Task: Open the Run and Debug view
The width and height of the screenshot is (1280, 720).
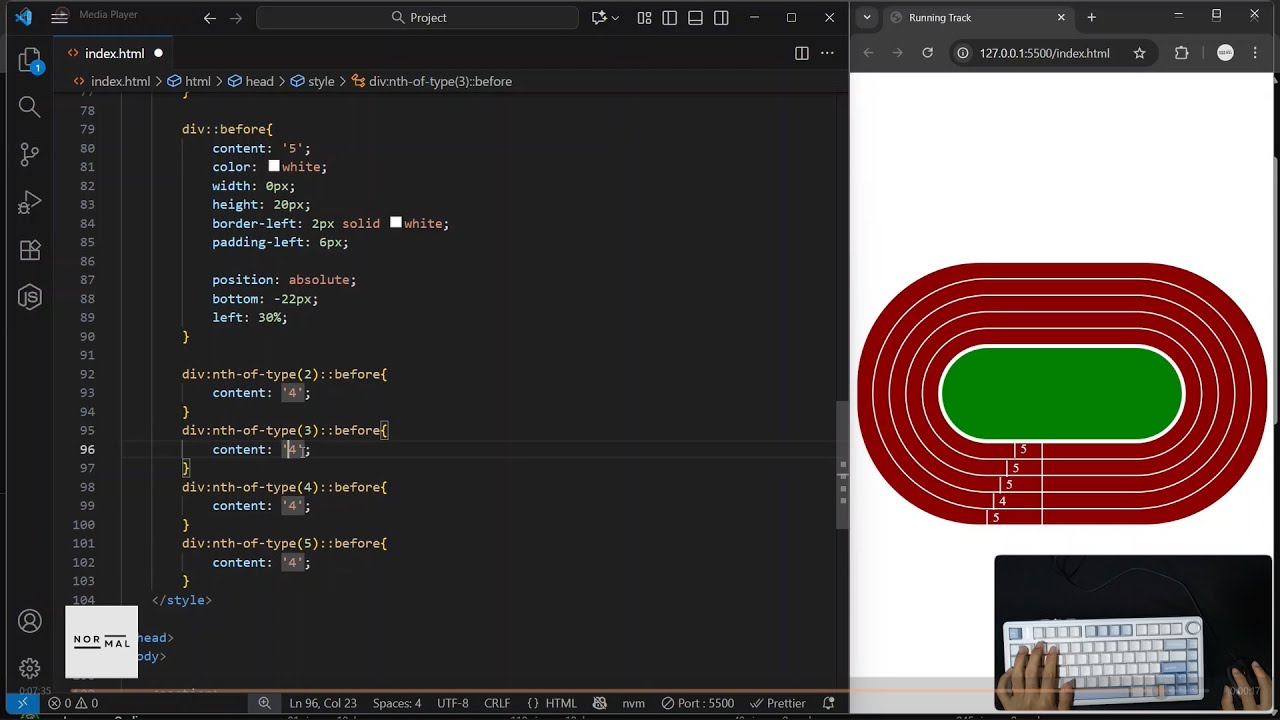Action: click(29, 202)
